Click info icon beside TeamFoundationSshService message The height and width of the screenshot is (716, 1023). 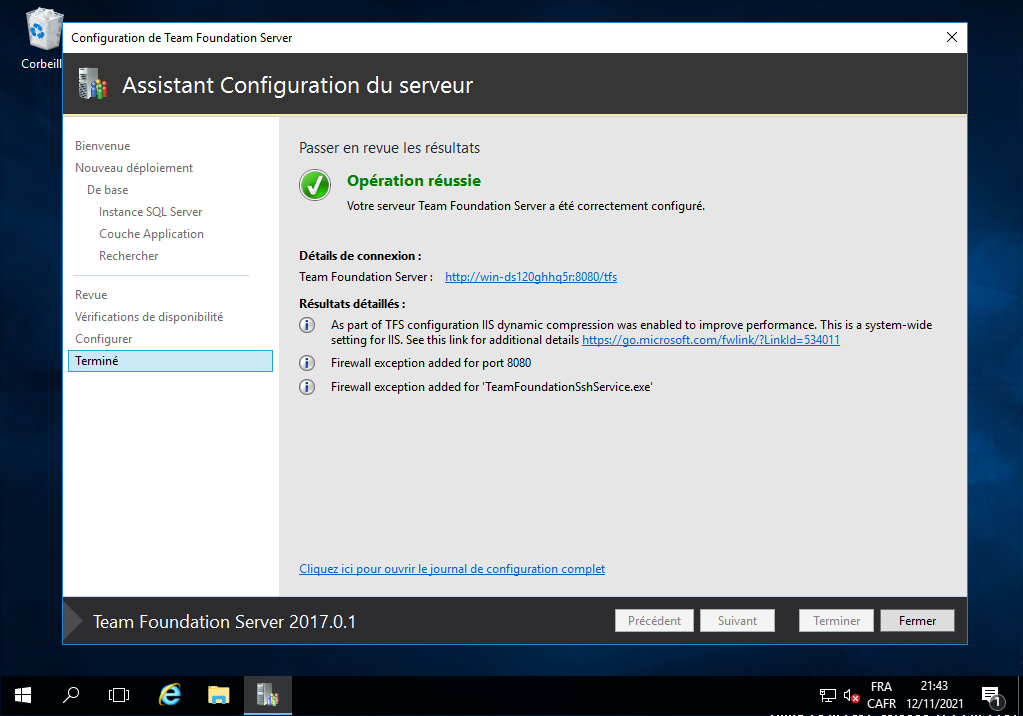coord(308,387)
